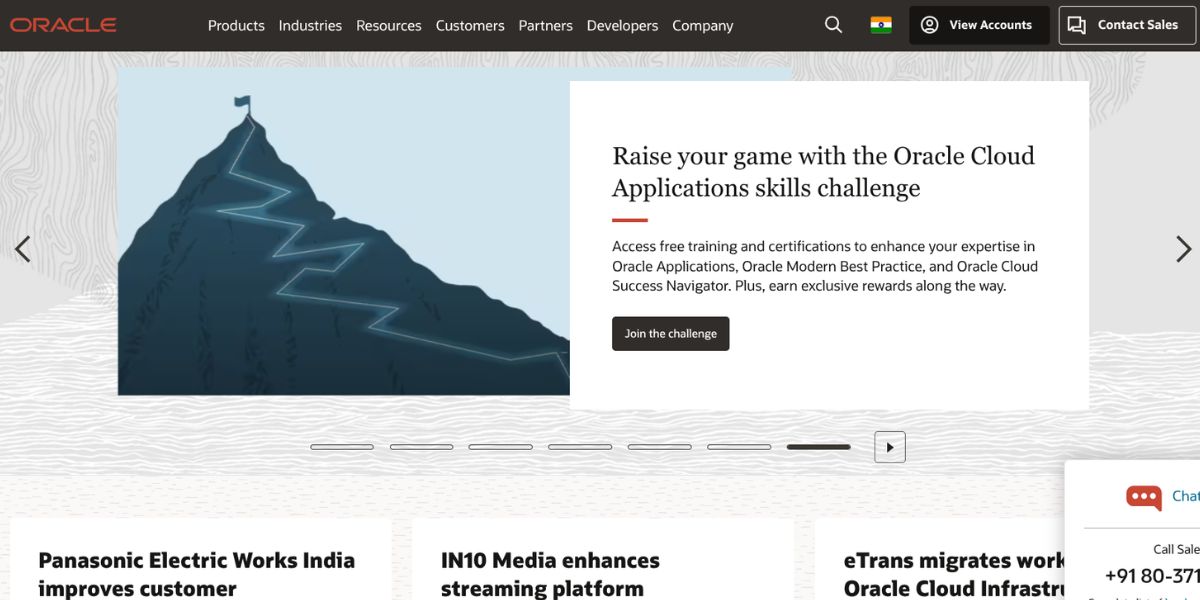The image size is (1200, 600).
Task: Select the first carousel slide indicator
Action: pyautogui.click(x=342, y=447)
